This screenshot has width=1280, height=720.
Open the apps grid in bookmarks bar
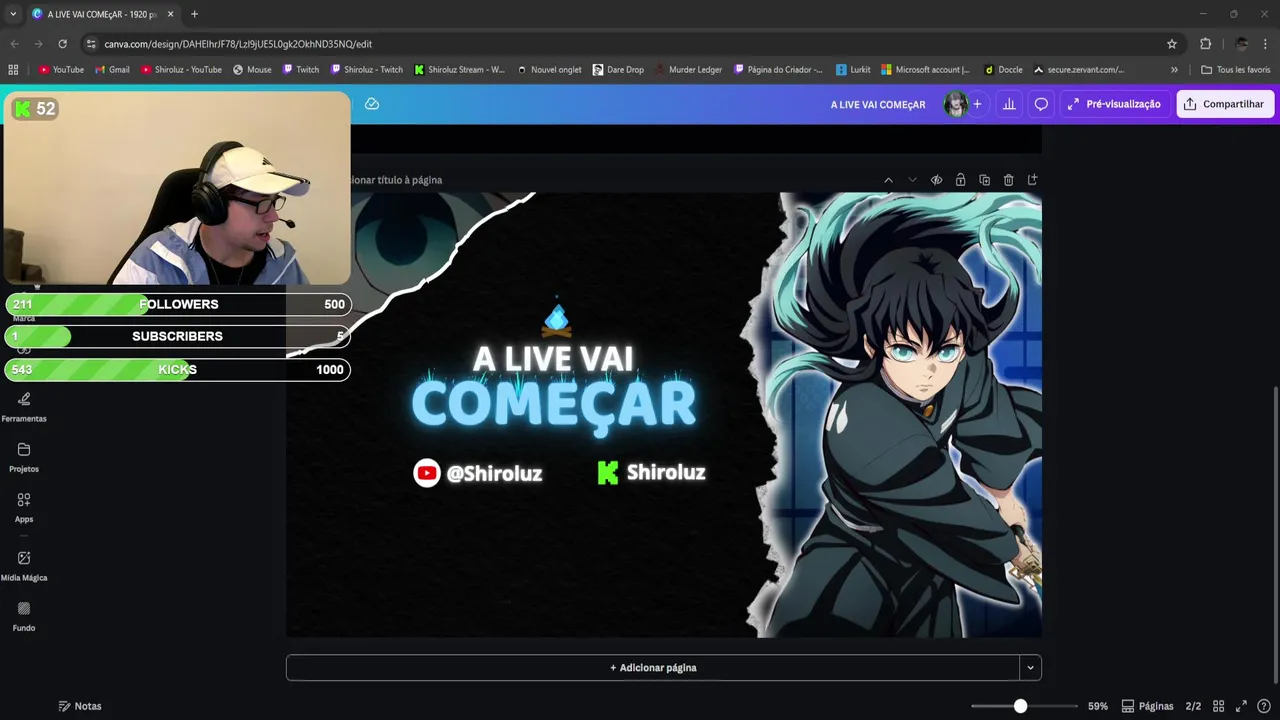[x=13, y=70]
